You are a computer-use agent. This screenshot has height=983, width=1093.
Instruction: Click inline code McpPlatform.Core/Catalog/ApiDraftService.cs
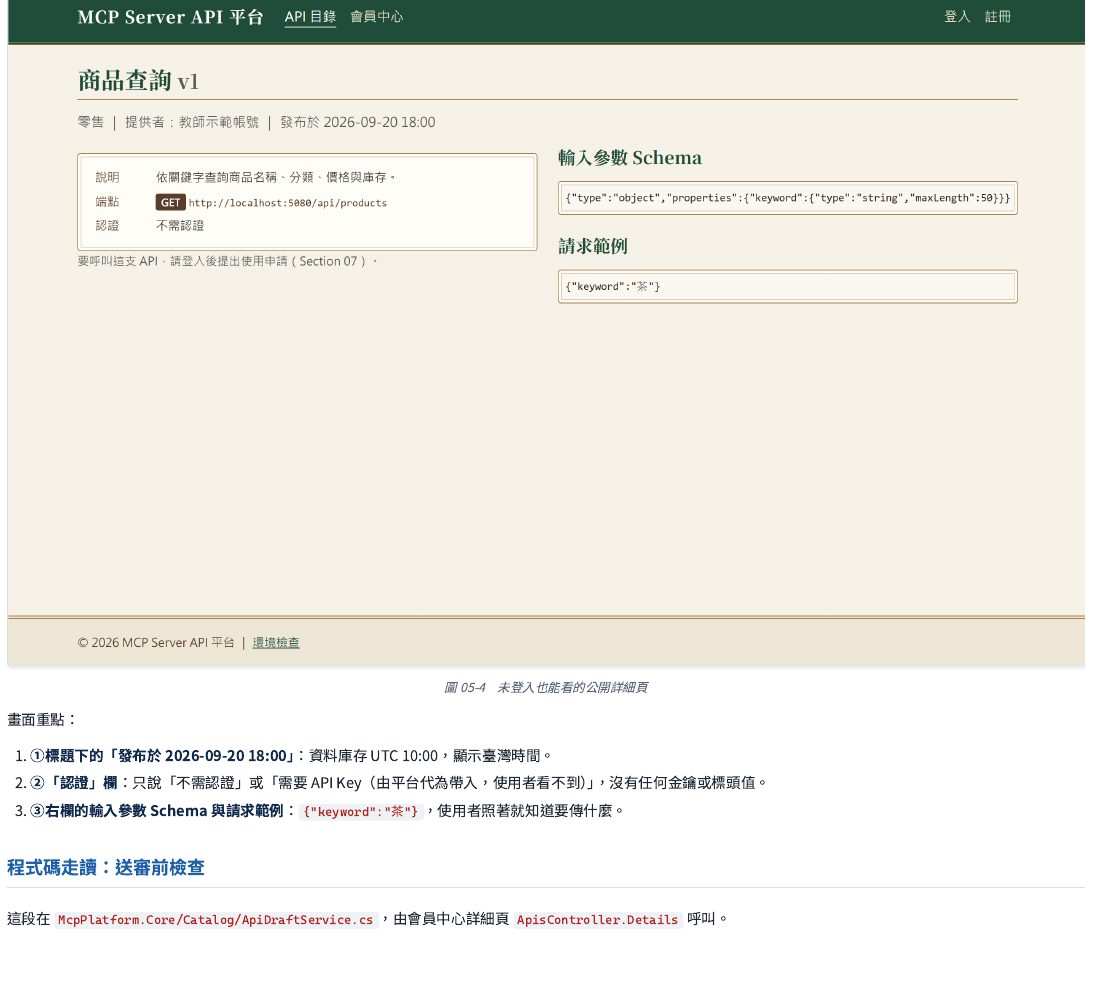[215, 920]
